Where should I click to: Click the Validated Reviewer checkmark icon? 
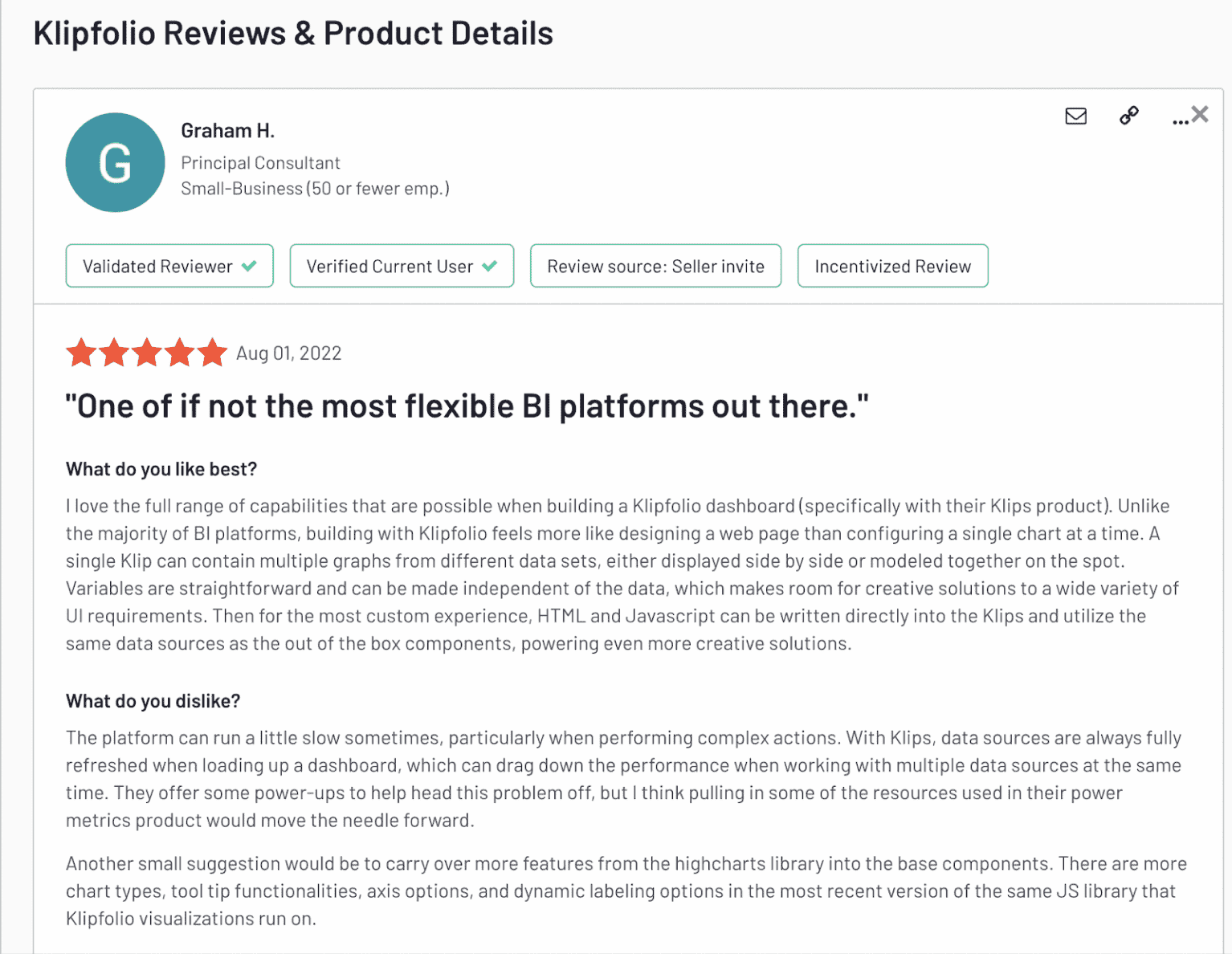click(249, 265)
